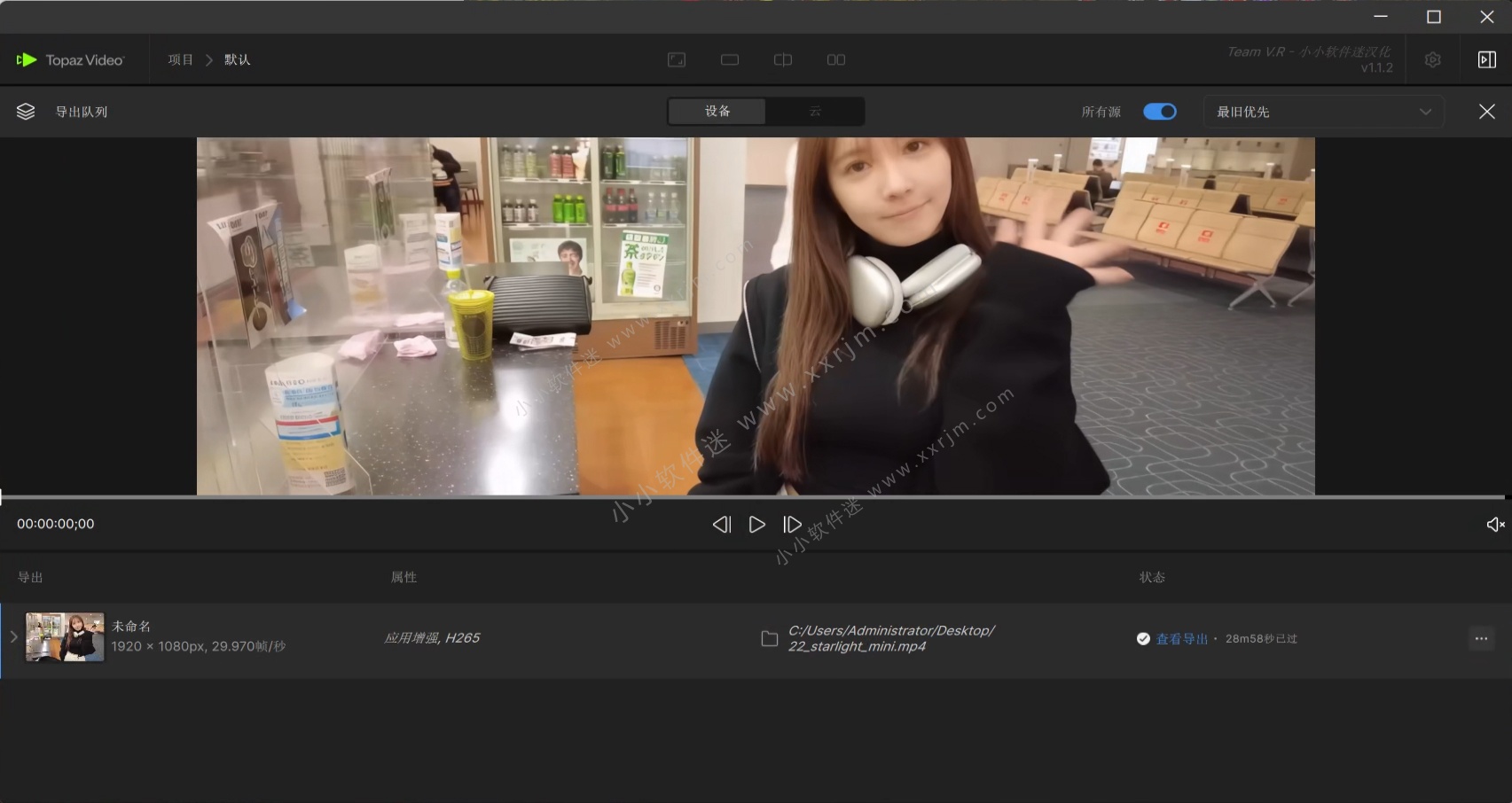Open the more options menu on export row

click(x=1481, y=638)
